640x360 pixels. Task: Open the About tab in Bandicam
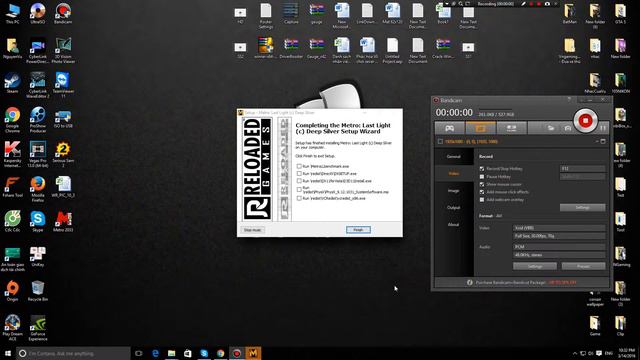click(453, 224)
